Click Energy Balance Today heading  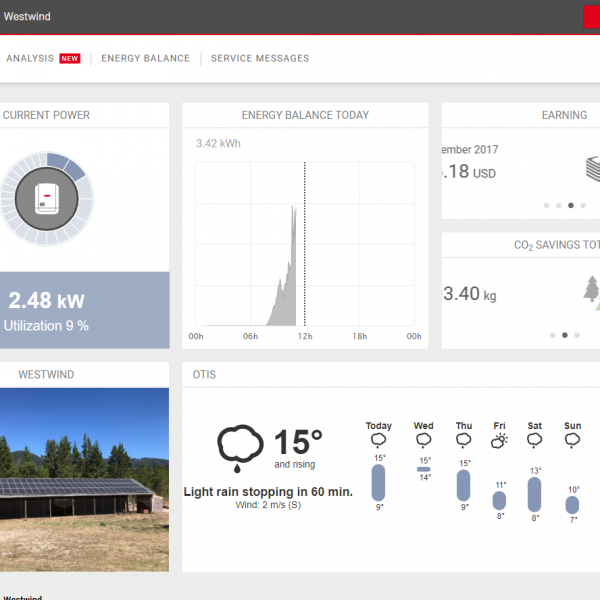click(x=305, y=115)
